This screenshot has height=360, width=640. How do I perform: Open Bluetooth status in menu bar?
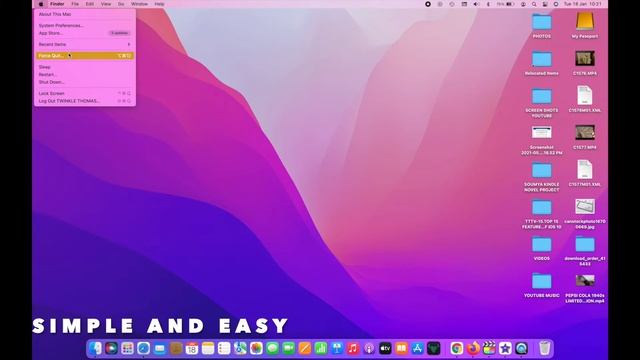488,4
